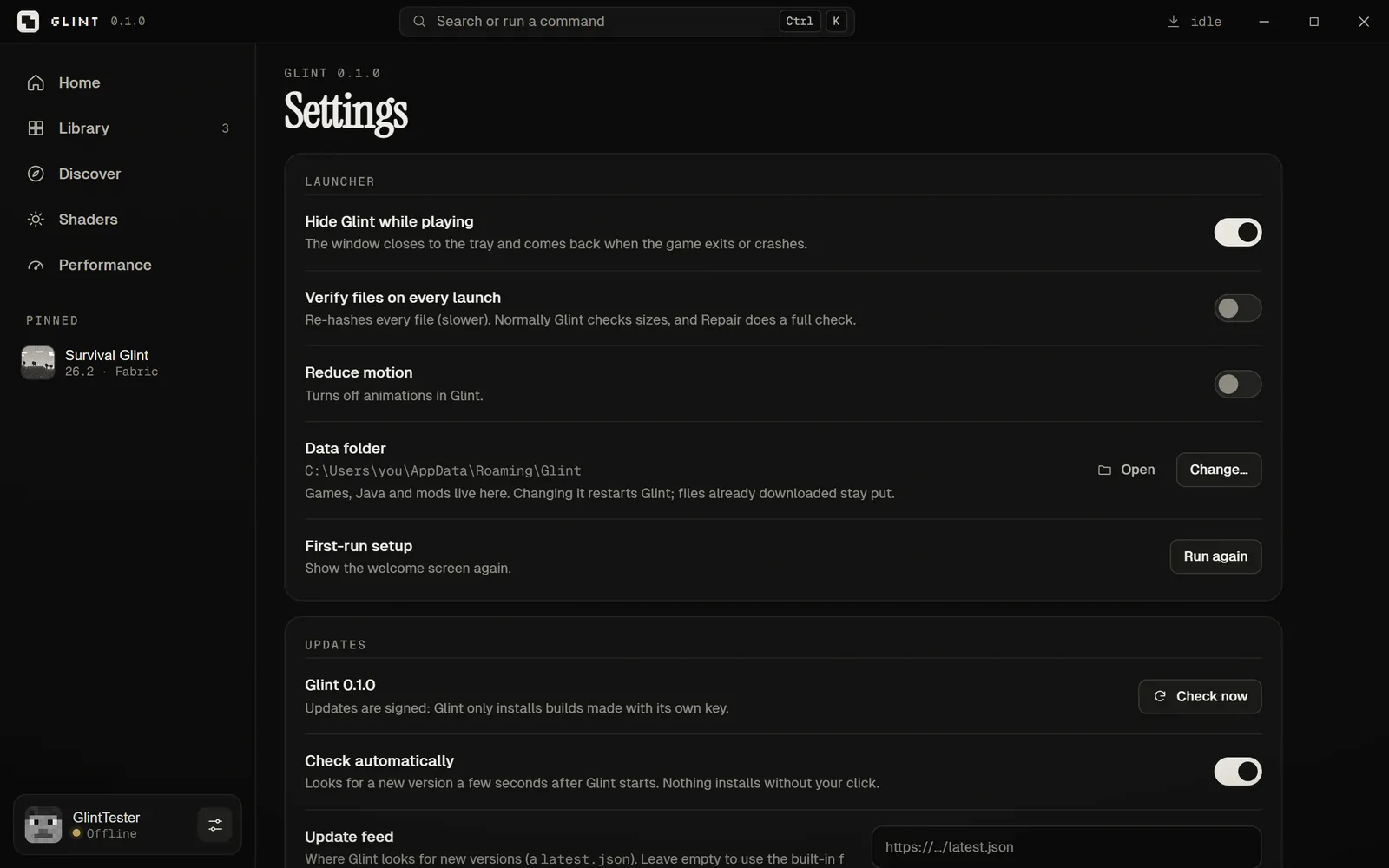Viewport: 1389px width, 868px height.
Task: Click Check now for updates
Action: (1200, 696)
